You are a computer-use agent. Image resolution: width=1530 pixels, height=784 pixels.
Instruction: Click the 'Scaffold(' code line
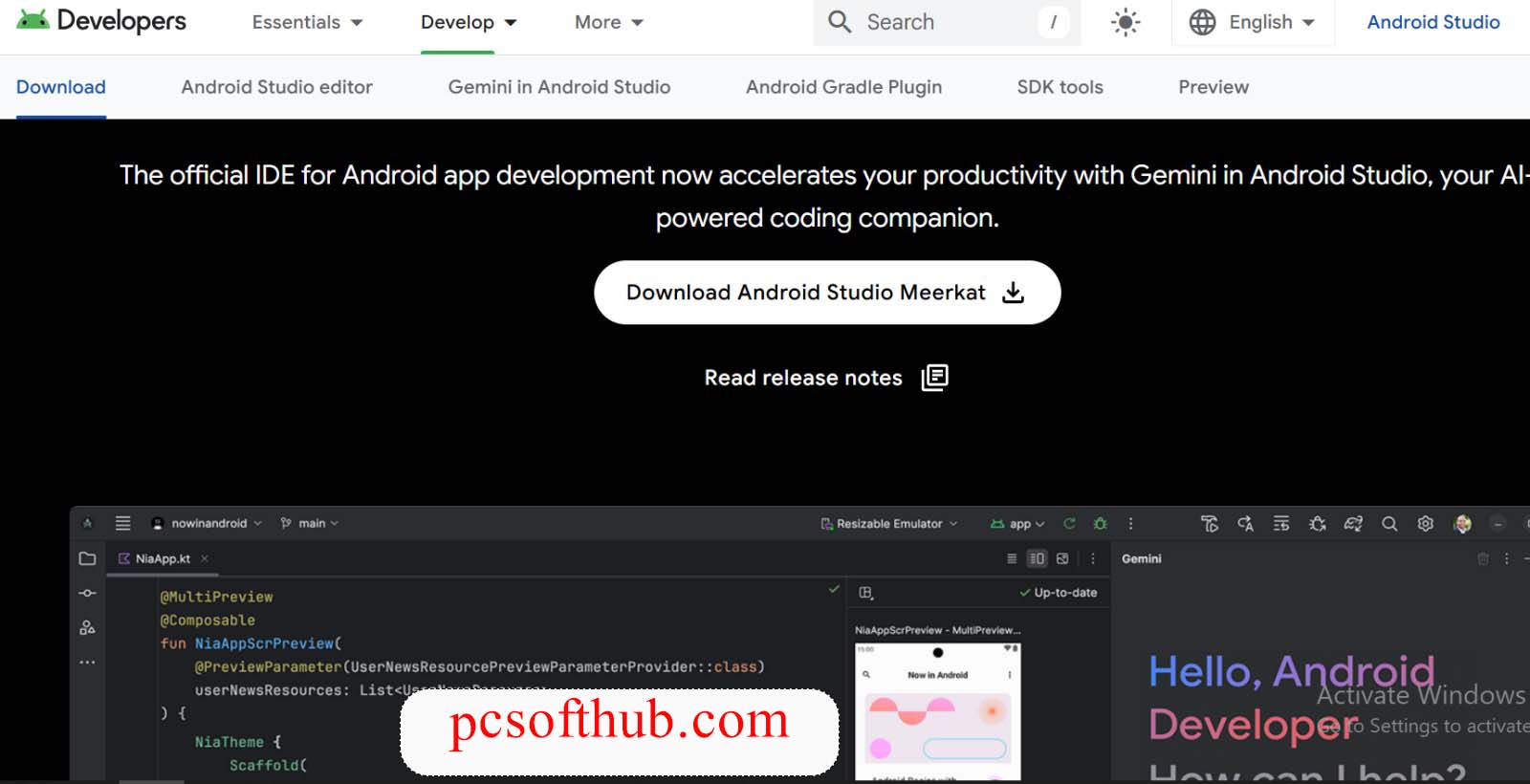coord(268,765)
